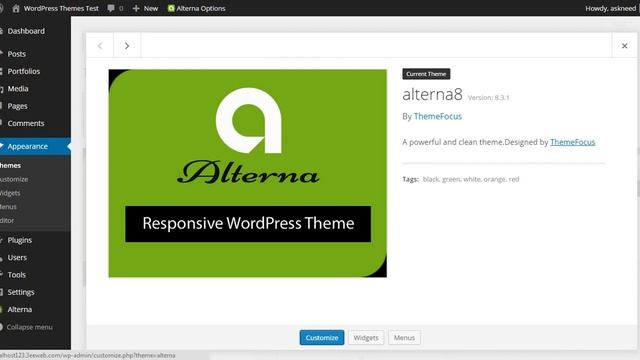Close the theme details overlay
This screenshot has height=360, width=640.
coord(624,46)
